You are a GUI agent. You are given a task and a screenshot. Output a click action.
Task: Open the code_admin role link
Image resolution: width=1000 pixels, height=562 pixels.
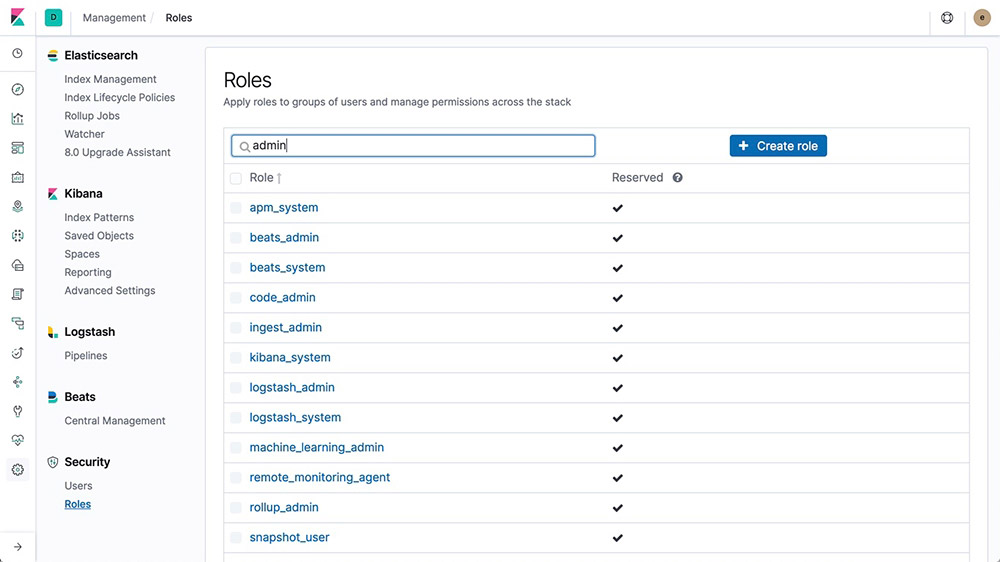click(x=283, y=298)
